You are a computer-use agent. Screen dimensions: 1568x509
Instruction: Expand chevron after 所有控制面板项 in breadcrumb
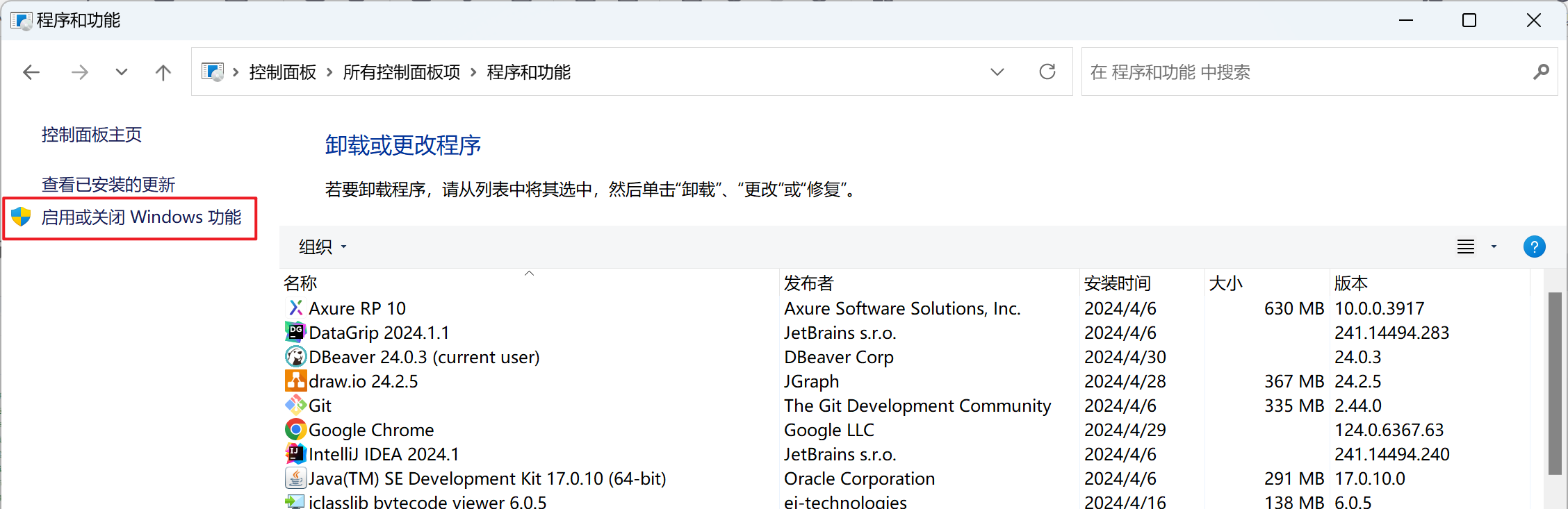point(473,72)
